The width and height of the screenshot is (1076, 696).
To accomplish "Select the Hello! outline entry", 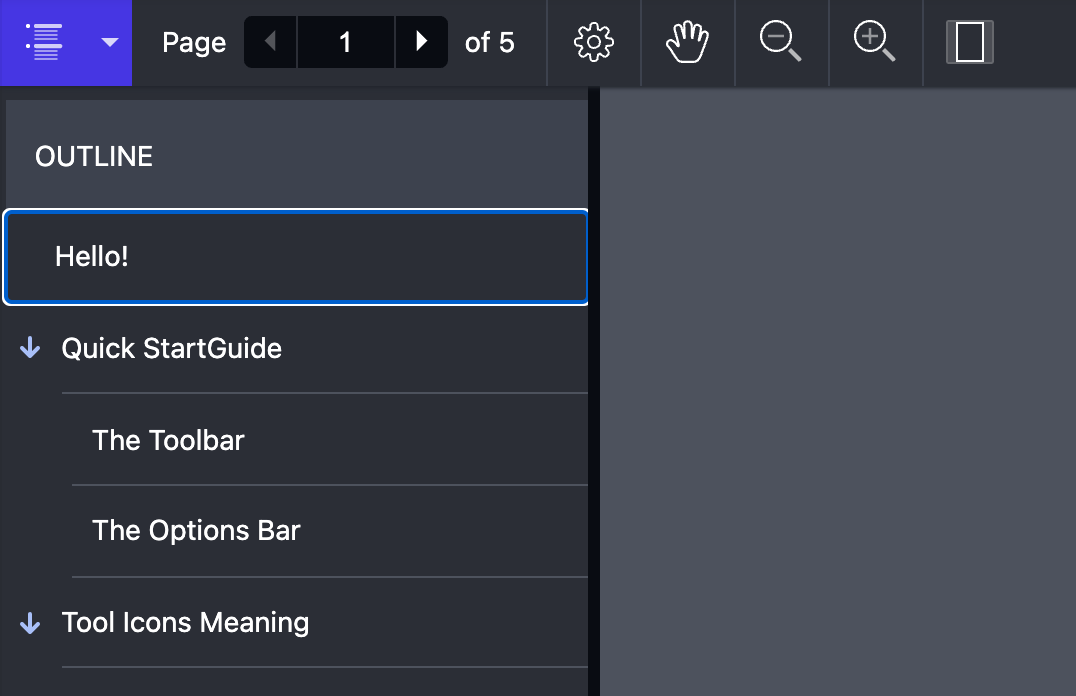I will (296, 257).
